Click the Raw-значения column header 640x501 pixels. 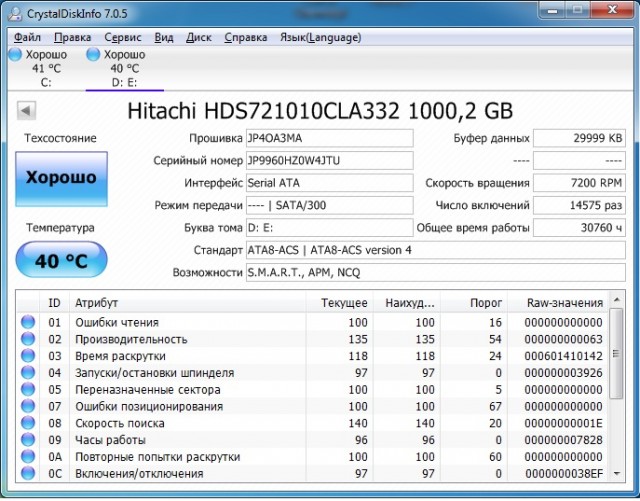coord(558,303)
